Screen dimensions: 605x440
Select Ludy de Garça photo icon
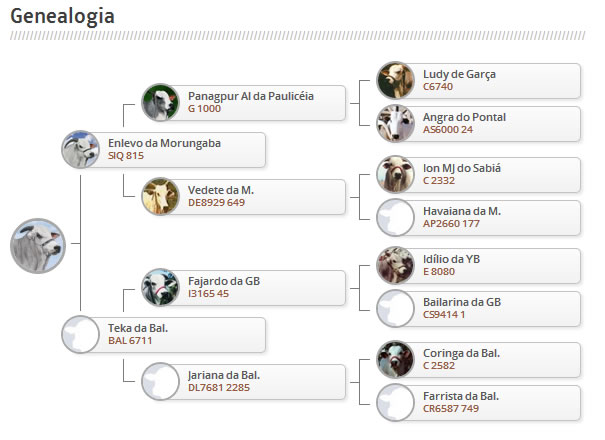pyautogui.click(x=395, y=80)
